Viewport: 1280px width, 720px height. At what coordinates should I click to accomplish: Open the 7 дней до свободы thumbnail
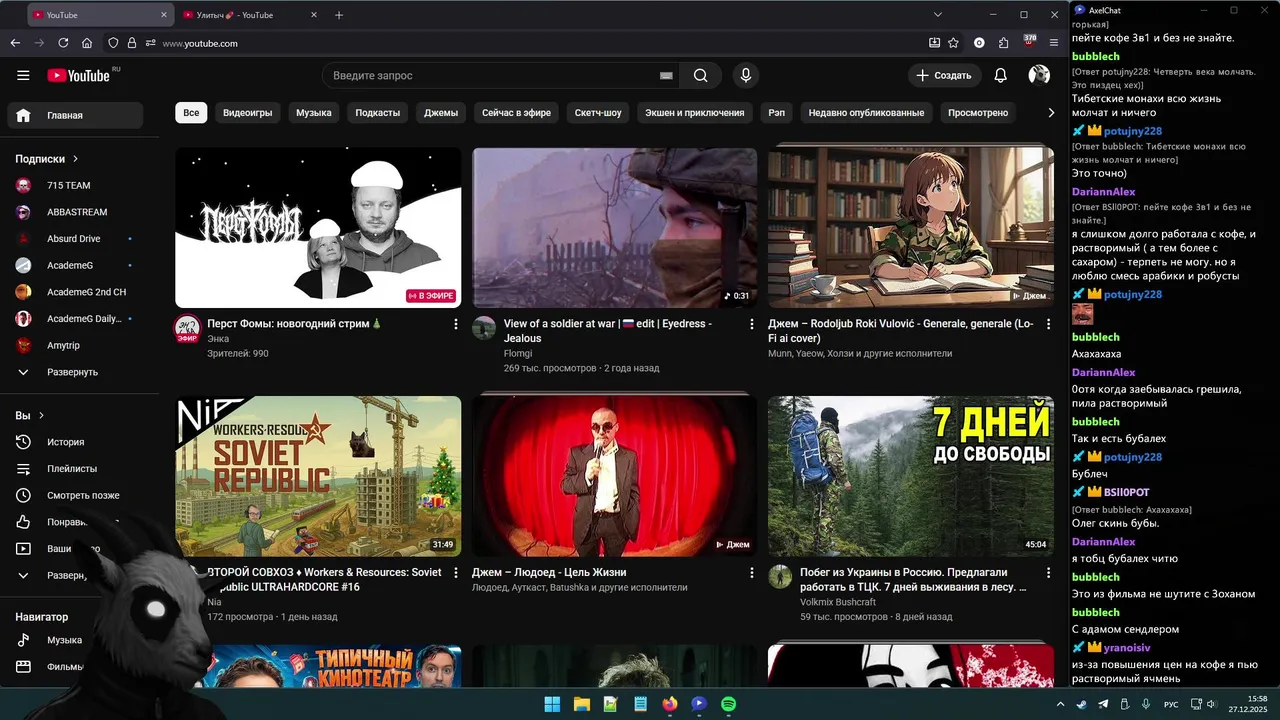pos(911,476)
